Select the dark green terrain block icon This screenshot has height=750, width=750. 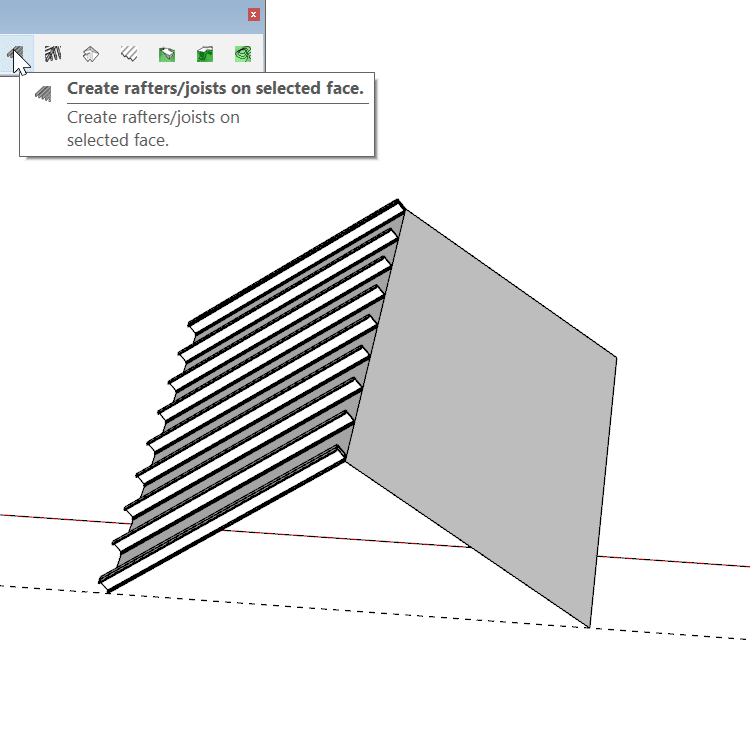(x=205, y=54)
